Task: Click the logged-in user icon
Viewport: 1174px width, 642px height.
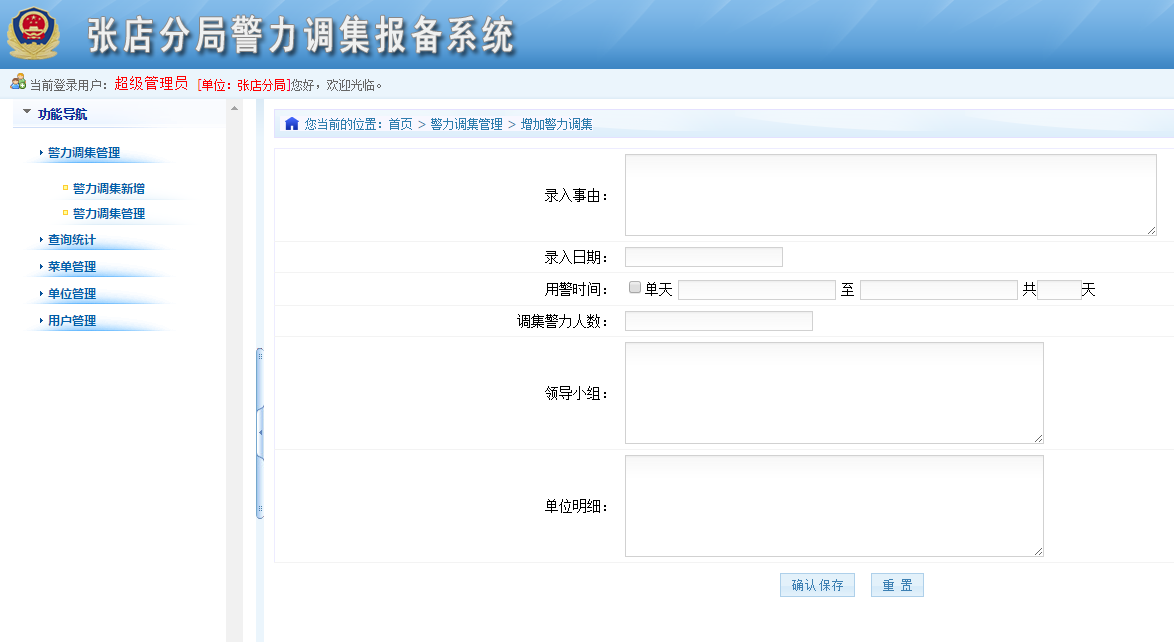Action: [18, 83]
